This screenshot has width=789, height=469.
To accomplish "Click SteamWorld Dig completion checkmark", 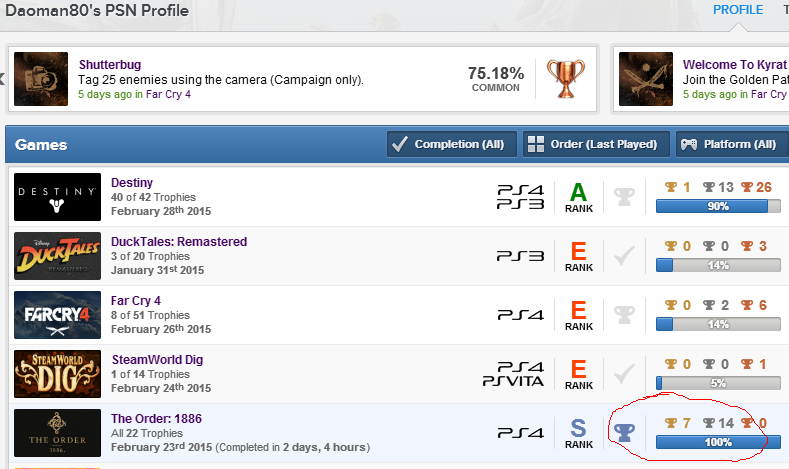I will tap(624, 373).
